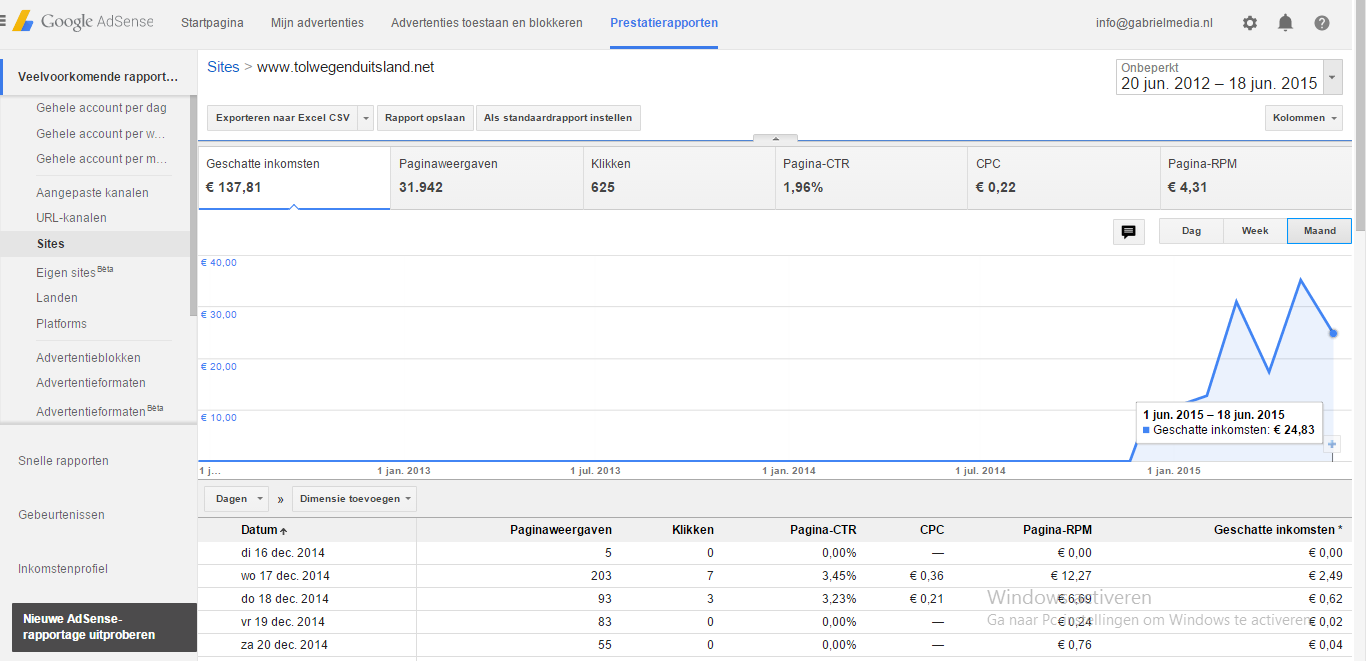Click the chart annotations speech bubble icon
This screenshot has width=1366, height=661.
[1128, 231]
